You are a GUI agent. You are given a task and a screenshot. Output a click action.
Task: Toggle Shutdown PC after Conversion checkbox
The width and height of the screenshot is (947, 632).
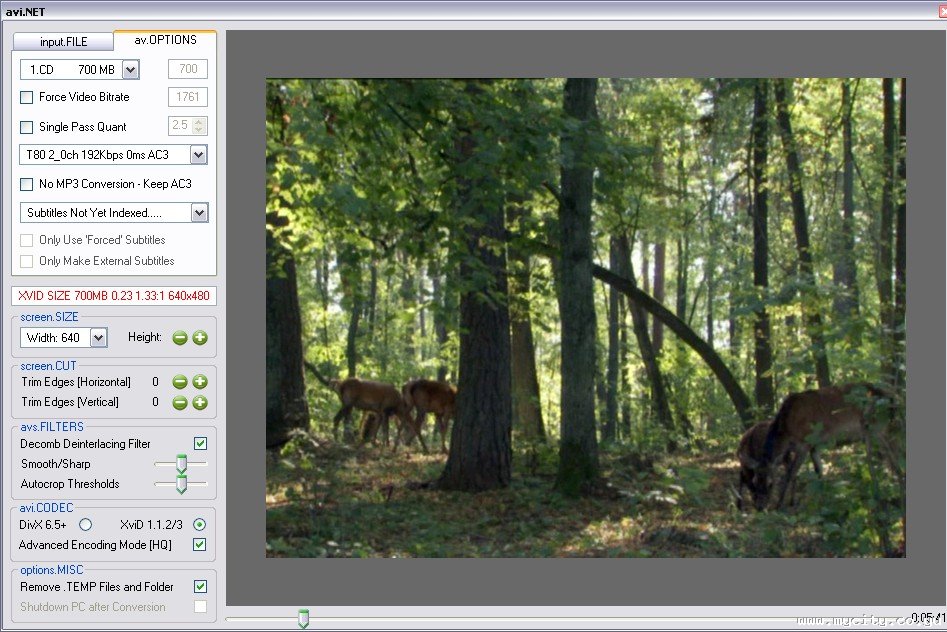click(x=201, y=606)
